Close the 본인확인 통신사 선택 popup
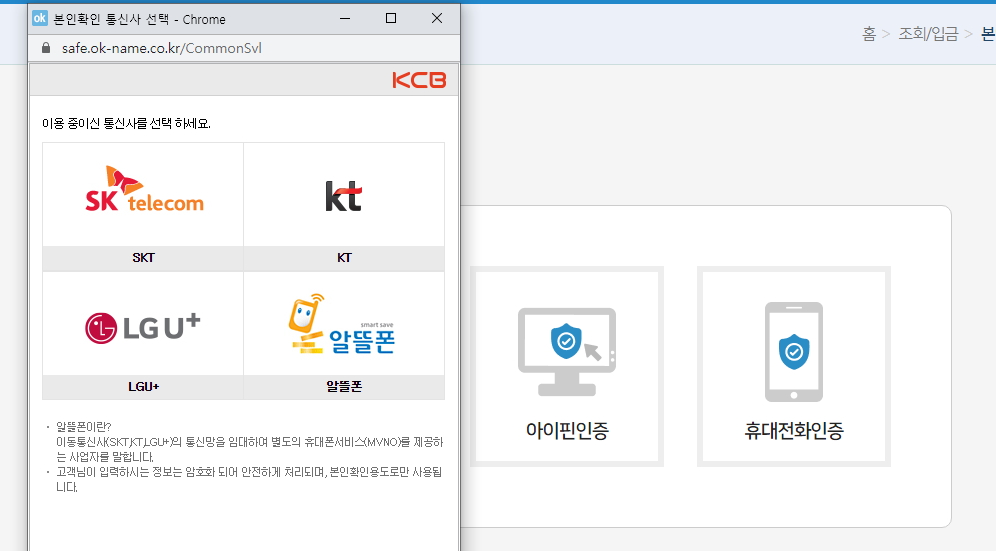Image resolution: width=996 pixels, height=551 pixels. click(437, 18)
